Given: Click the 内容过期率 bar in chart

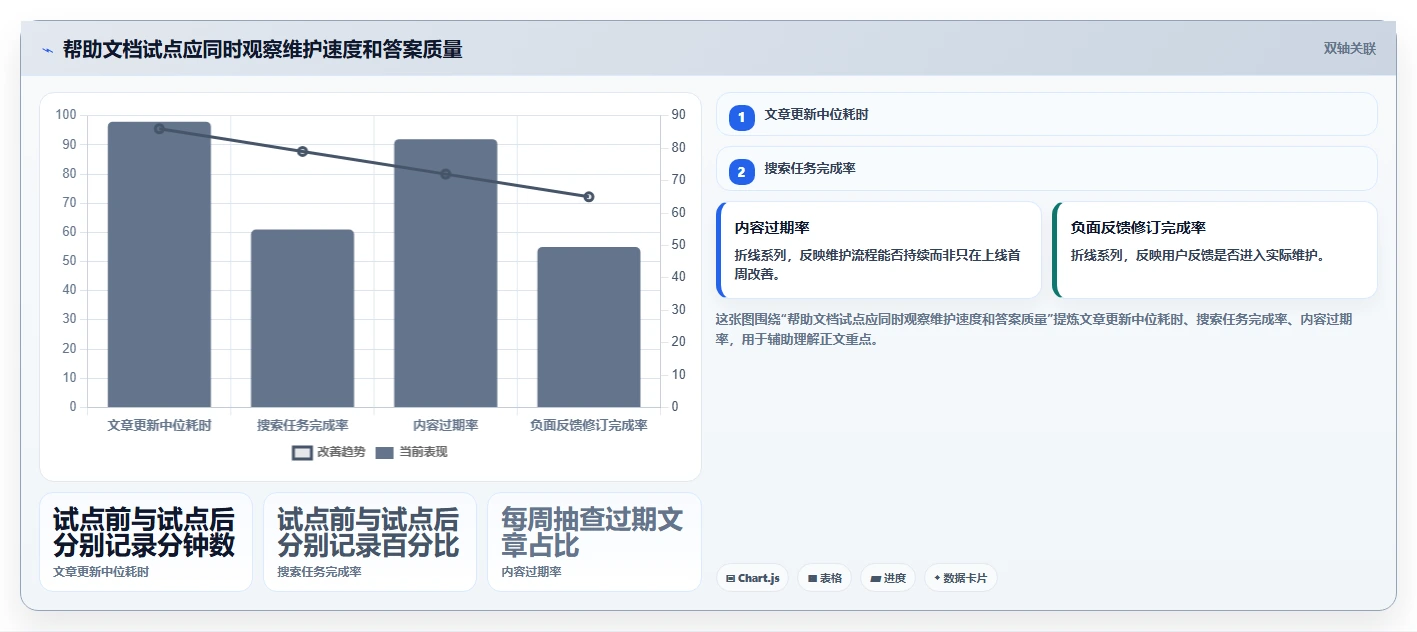Looking at the screenshot, I should click(446, 273).
